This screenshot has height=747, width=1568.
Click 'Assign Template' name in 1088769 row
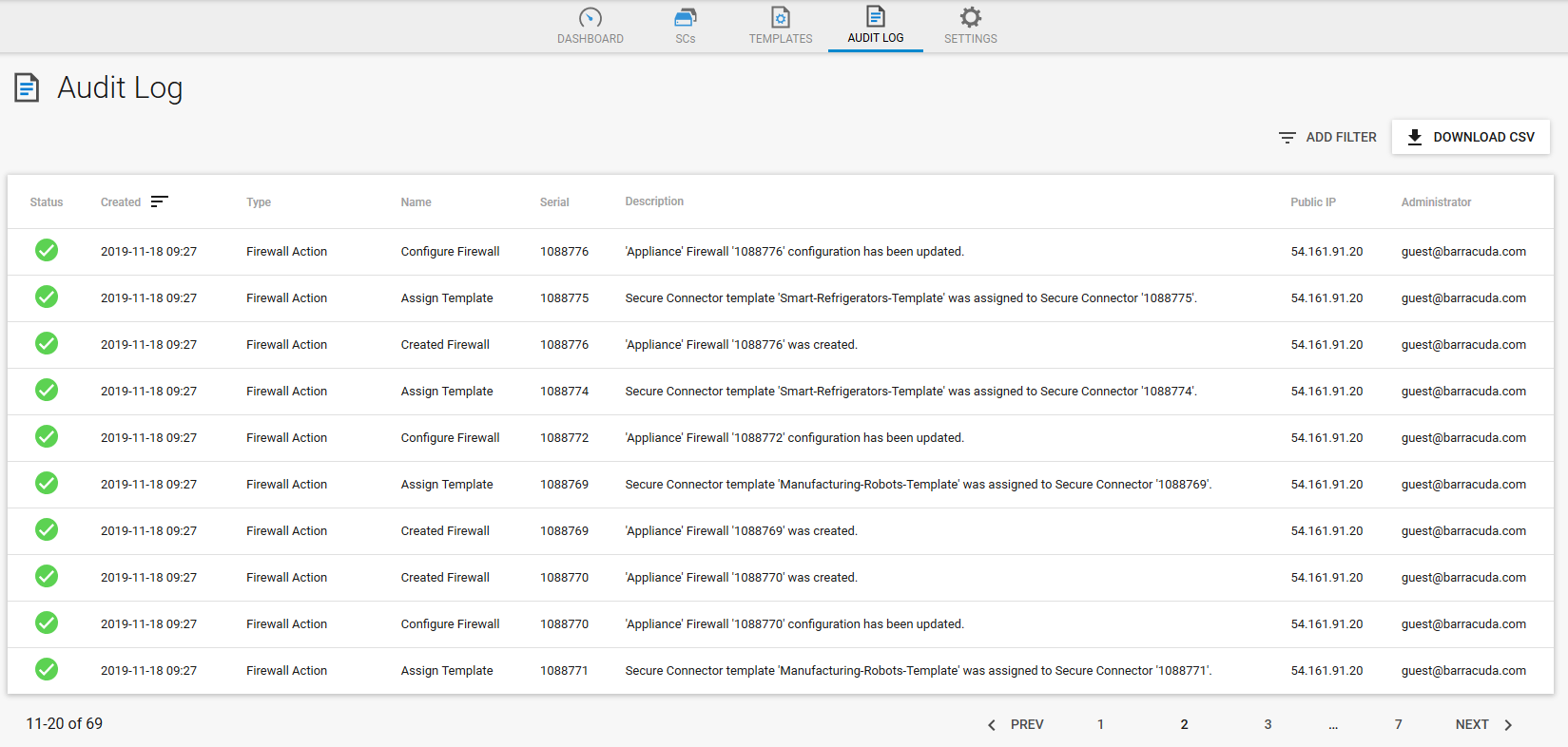pos(447,485)
